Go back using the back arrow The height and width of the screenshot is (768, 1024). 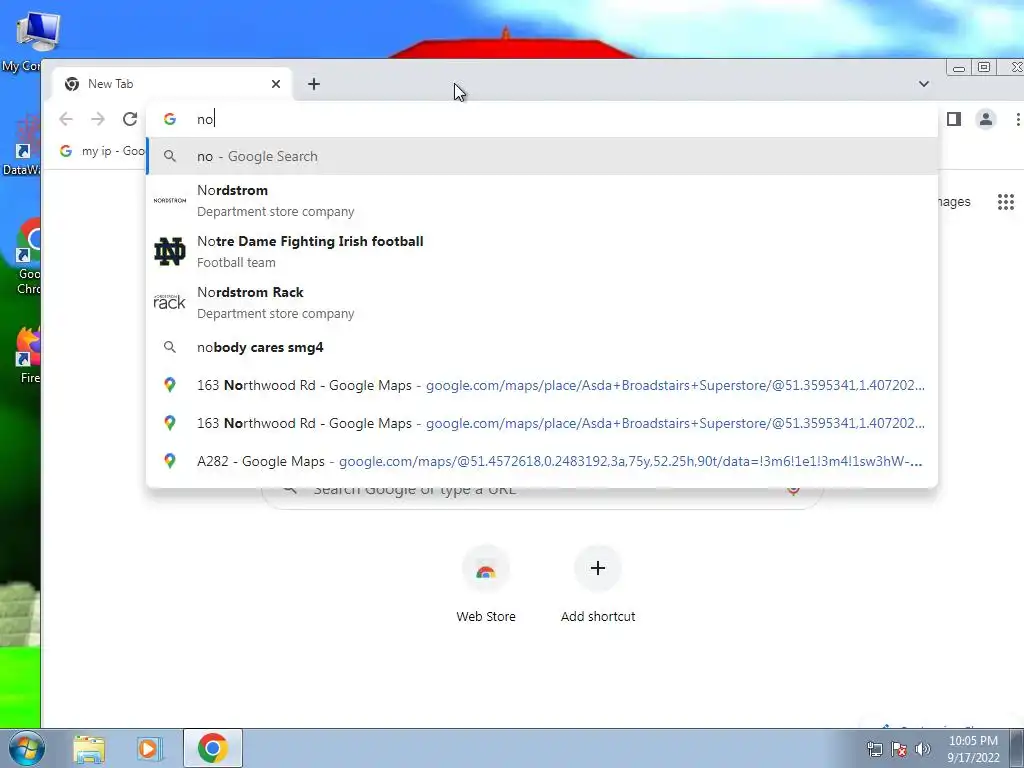[x=66, y=119]
